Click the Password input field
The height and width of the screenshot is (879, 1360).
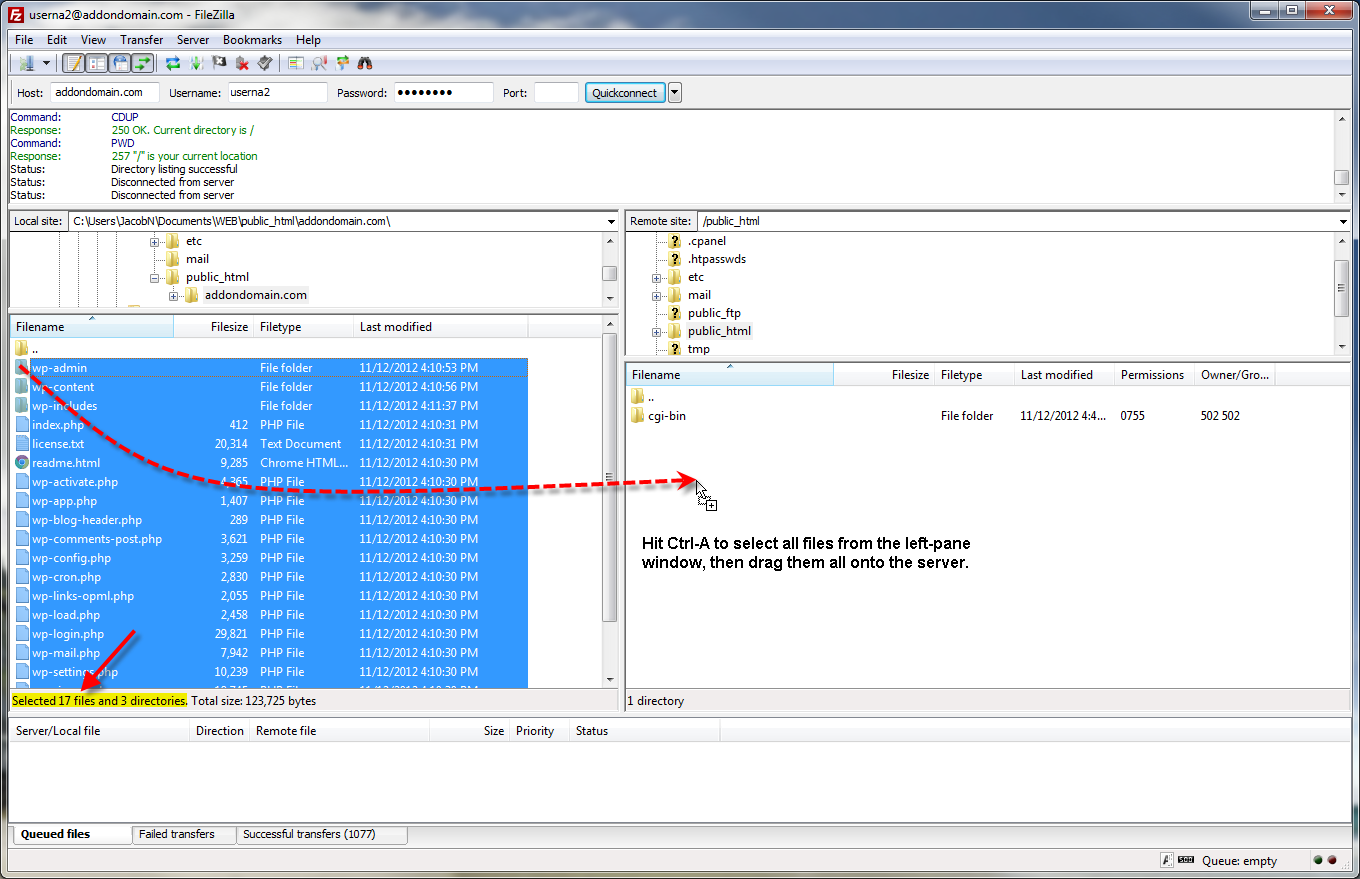coord(444,92)
